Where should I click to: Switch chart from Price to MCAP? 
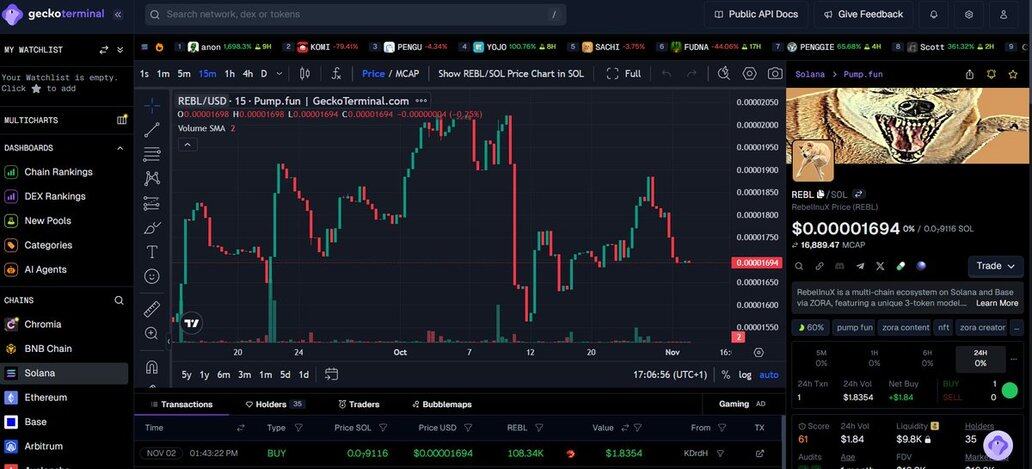407,73
